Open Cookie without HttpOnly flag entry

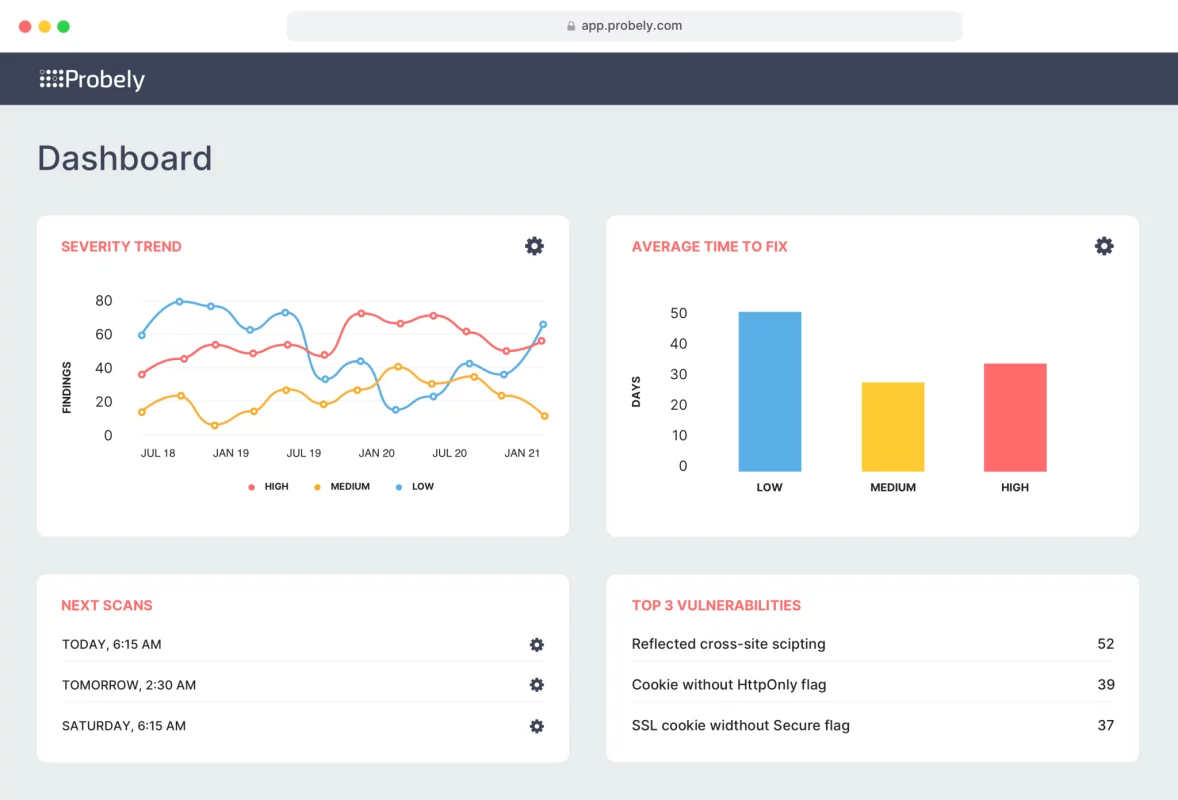pos(728,685)
